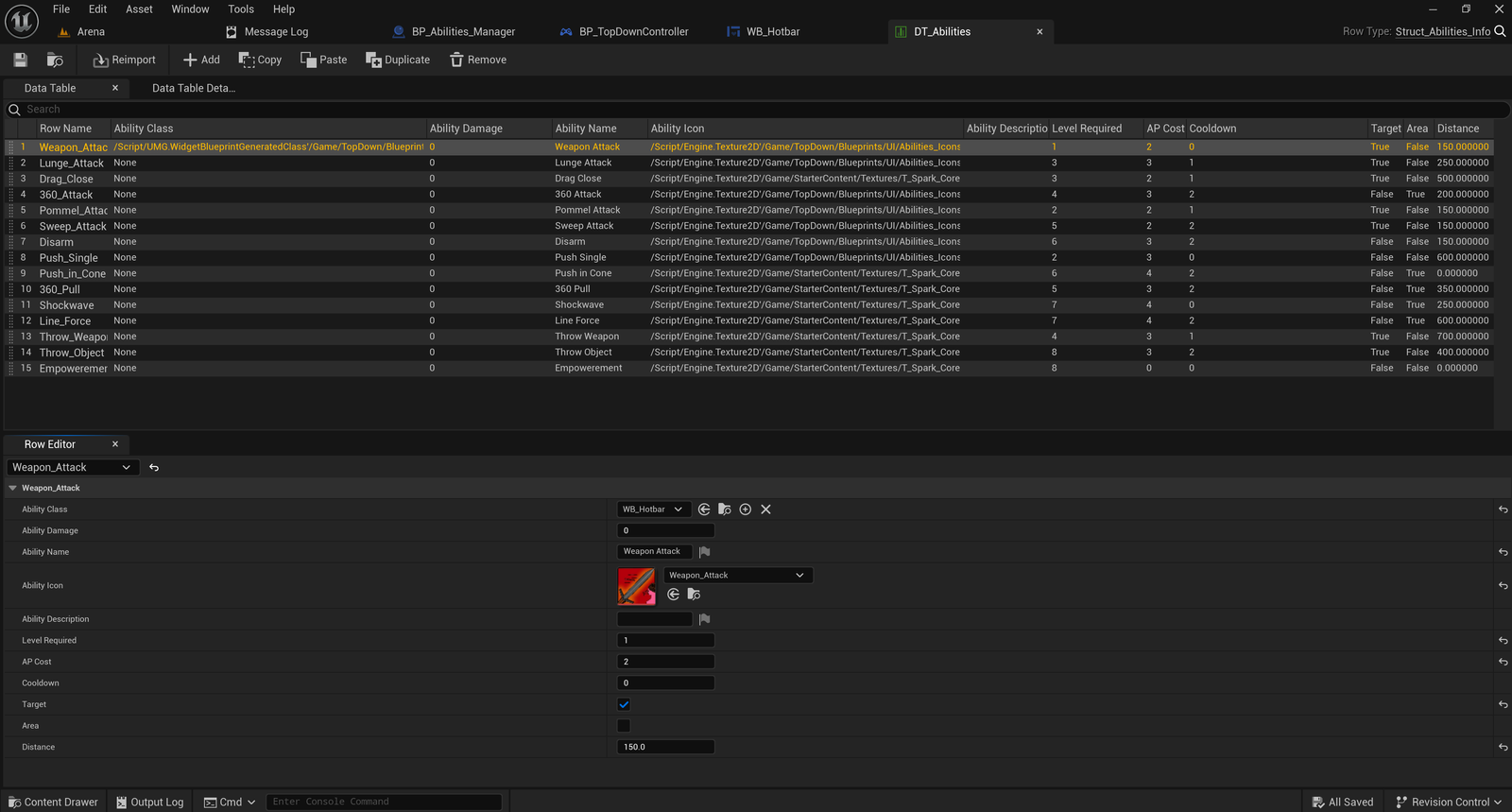Click the Ability Icon sword thumbnail
Viewport: 1512px width, 812px height.
636,586
